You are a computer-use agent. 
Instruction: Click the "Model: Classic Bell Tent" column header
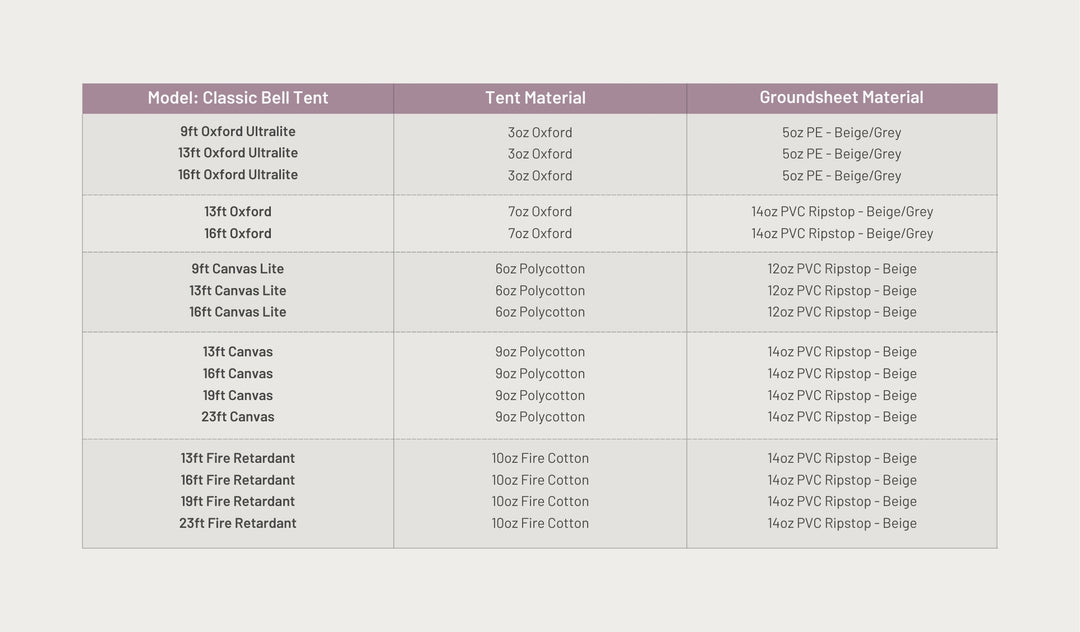pyautogui.click(x=238, y=98)
